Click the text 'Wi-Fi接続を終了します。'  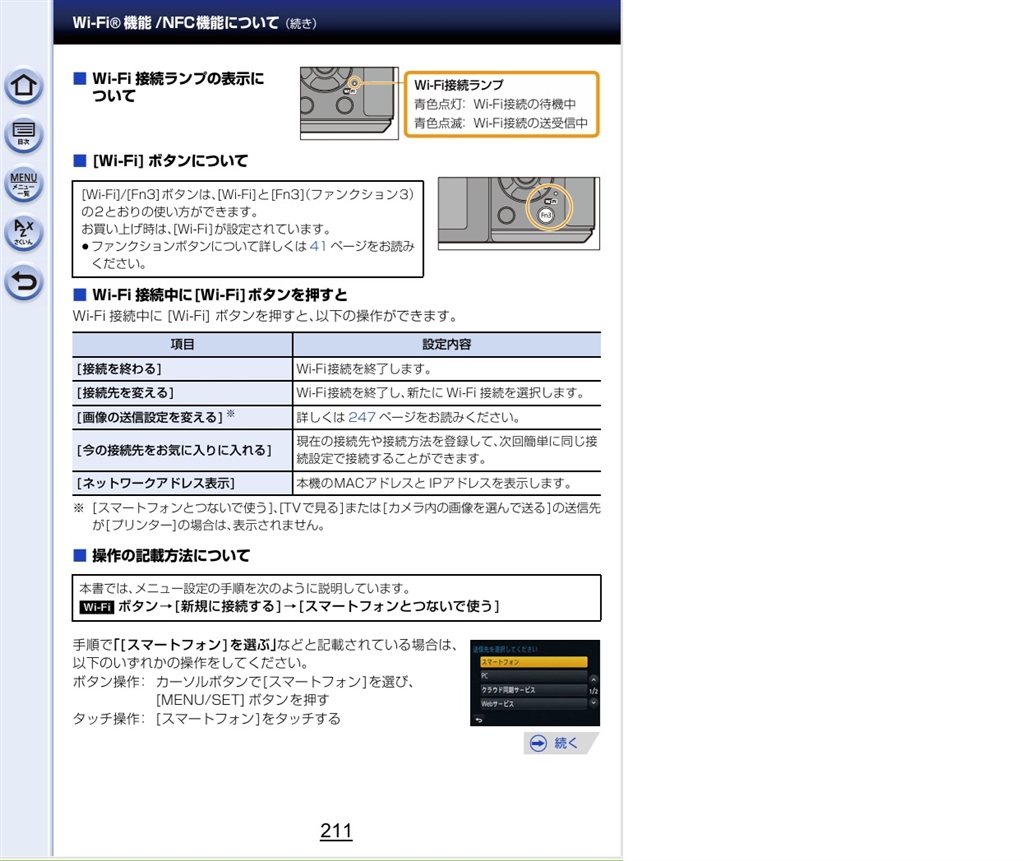(x=364, y=369)
